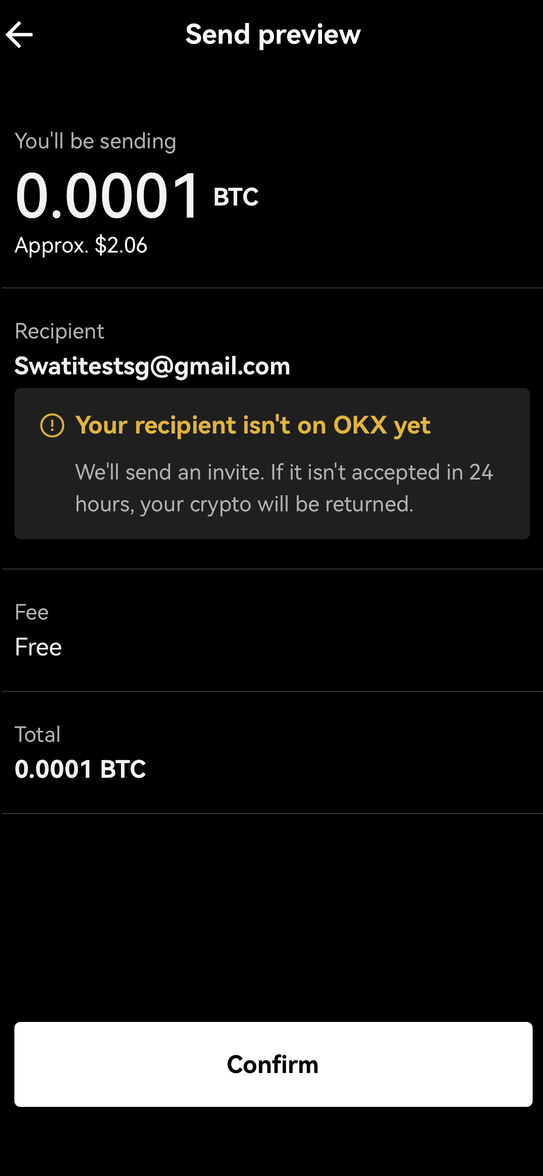
Task: Tap the empty area above Confirm
Action: pyautogui.click(x=272, y=916)
